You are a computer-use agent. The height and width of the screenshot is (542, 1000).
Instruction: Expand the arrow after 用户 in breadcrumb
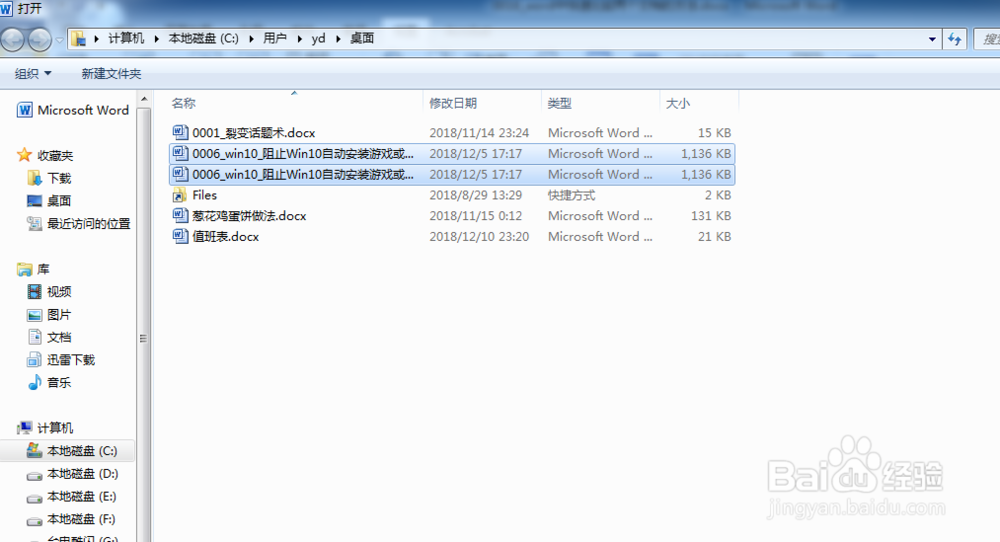pos(299,39)
